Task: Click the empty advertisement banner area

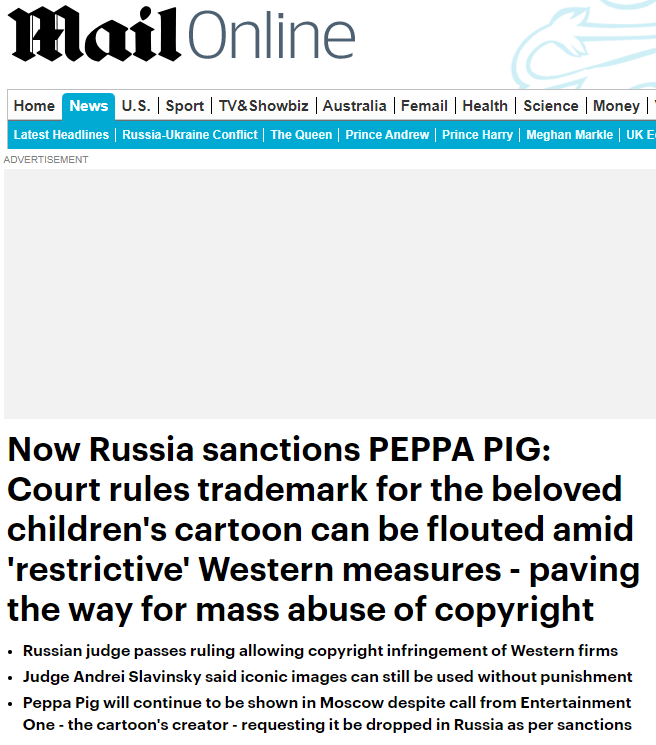Action: point(330,293)
